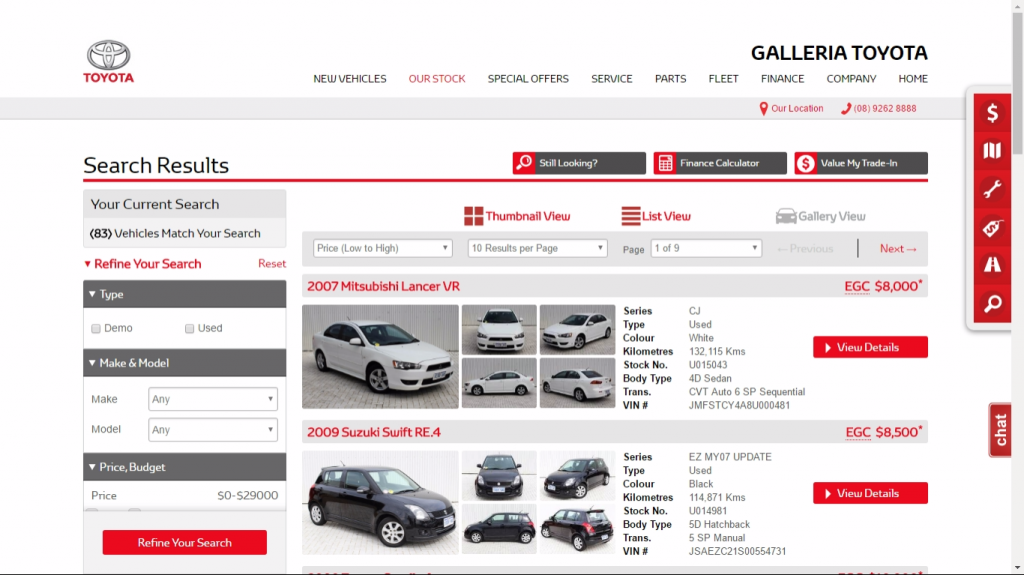The image size is (1024, 575).
Task: Switch to Gallery View
Action: [821, 216]
